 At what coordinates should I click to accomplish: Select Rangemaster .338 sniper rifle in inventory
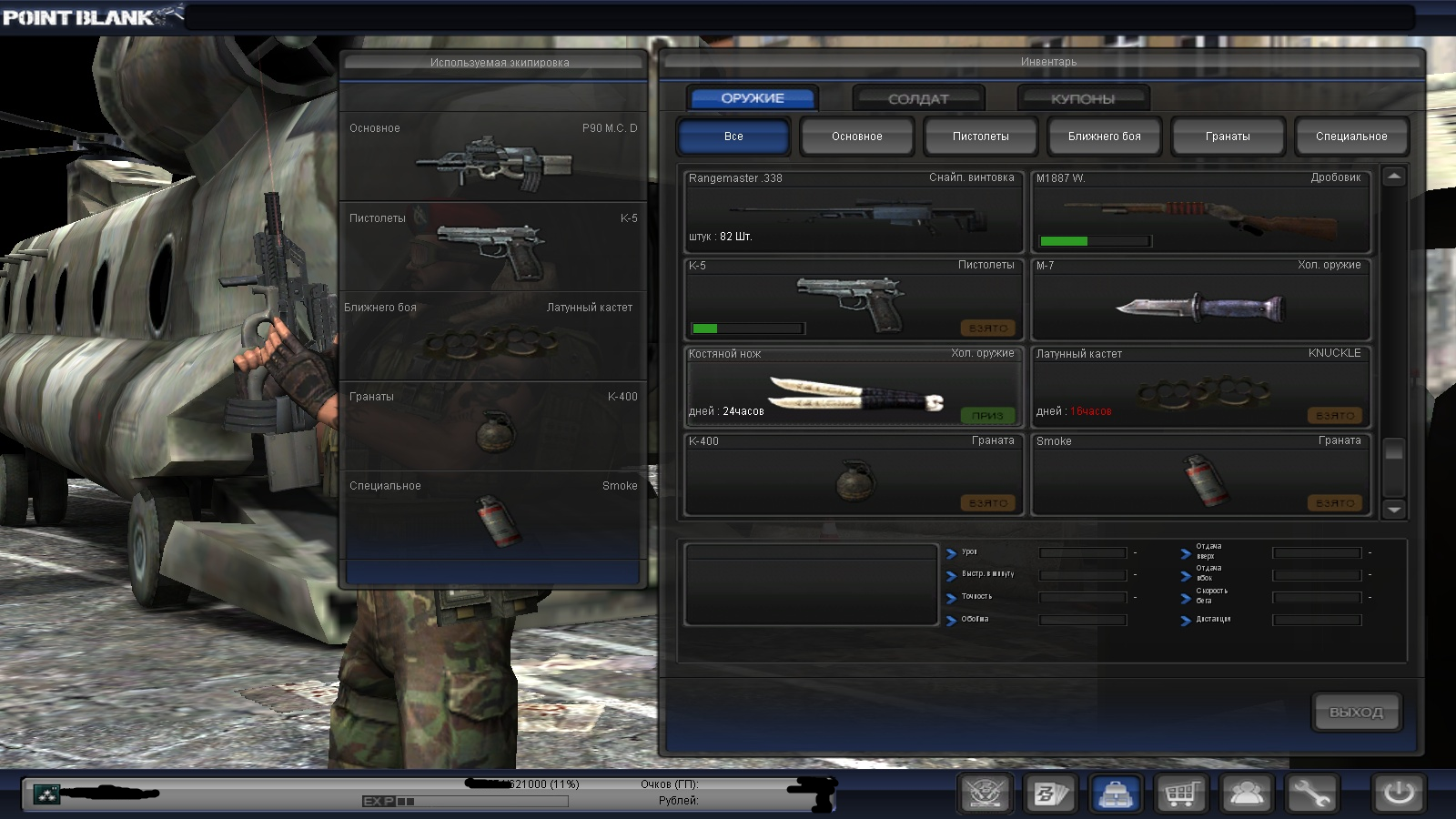(854, 211)
